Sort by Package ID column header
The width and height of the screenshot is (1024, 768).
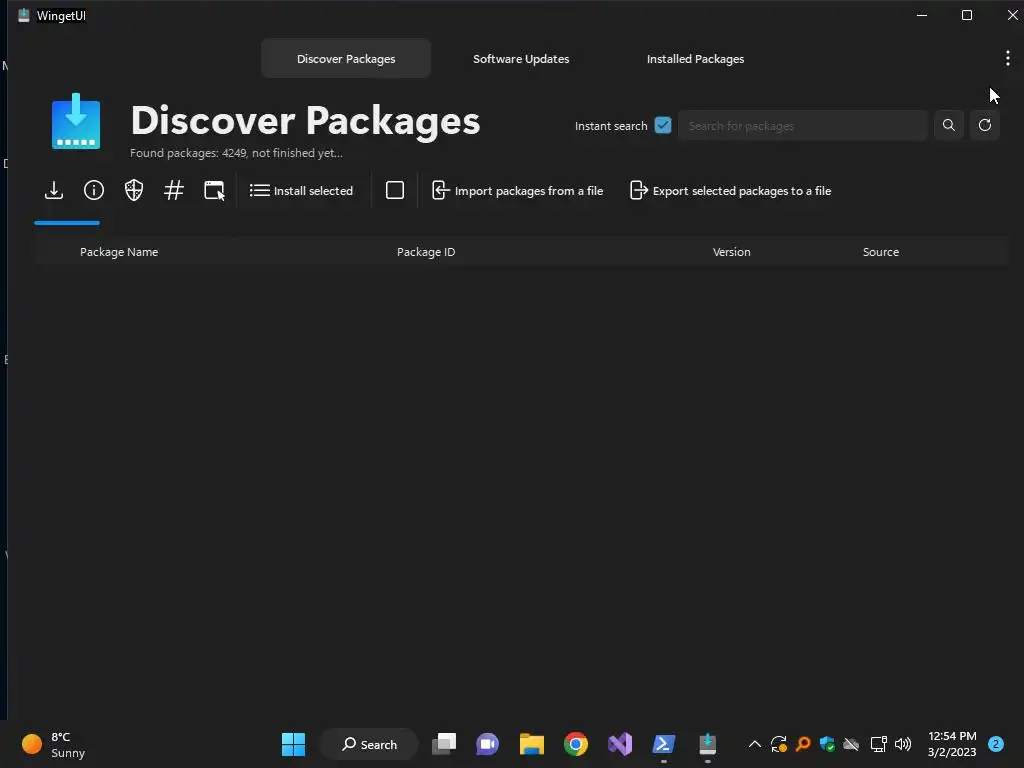tap(426, 252)
